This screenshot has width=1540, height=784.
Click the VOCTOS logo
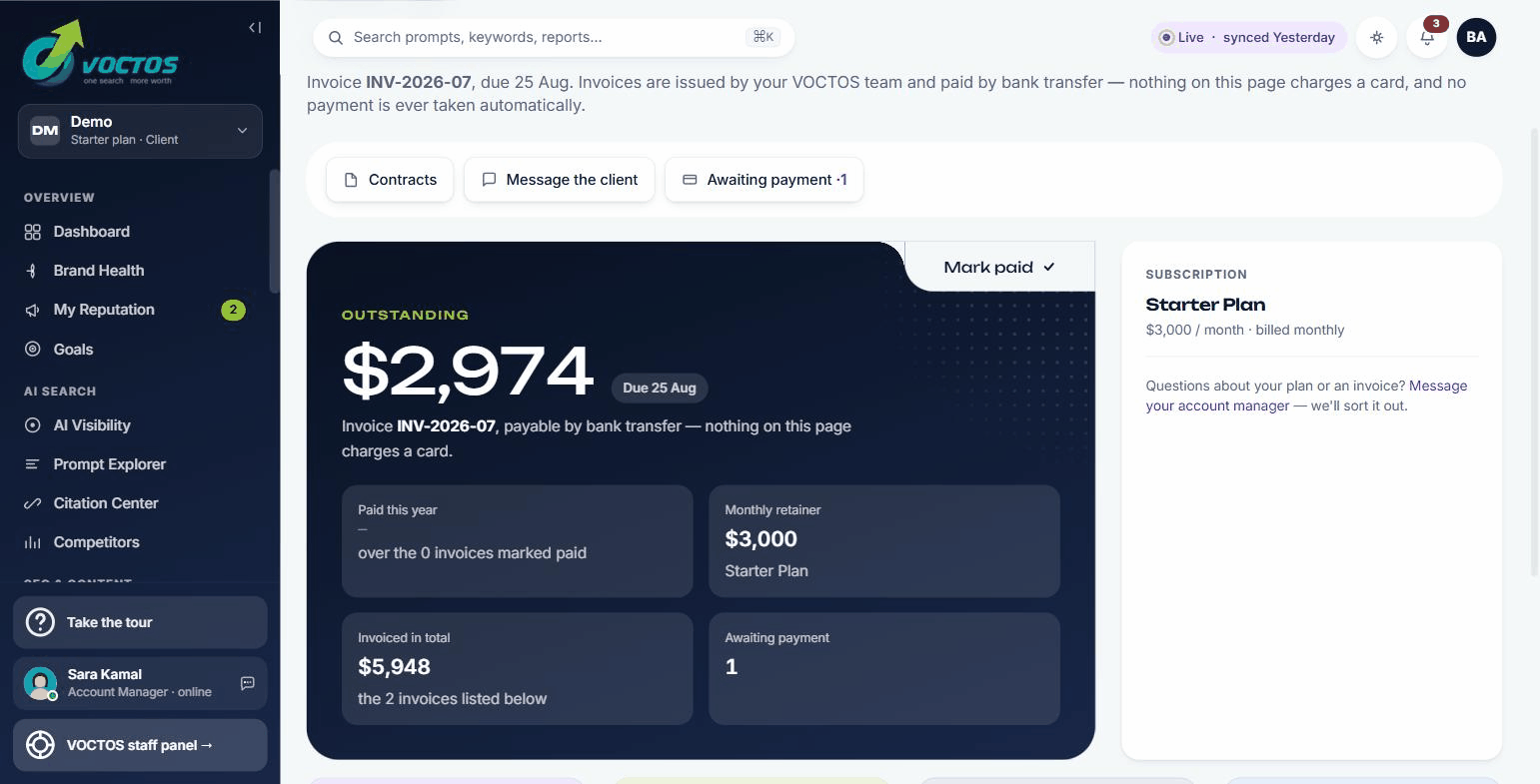(x=101, y=53)
